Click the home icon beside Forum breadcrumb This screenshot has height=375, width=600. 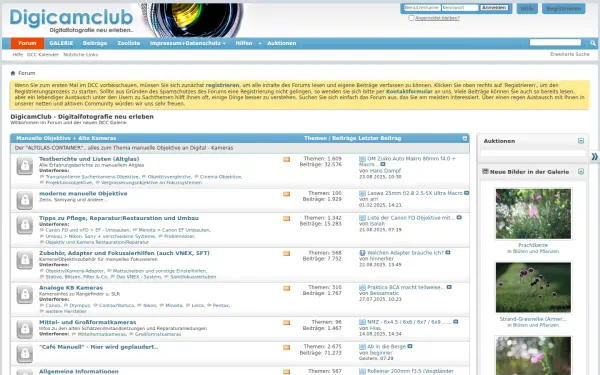click(13, 73)
